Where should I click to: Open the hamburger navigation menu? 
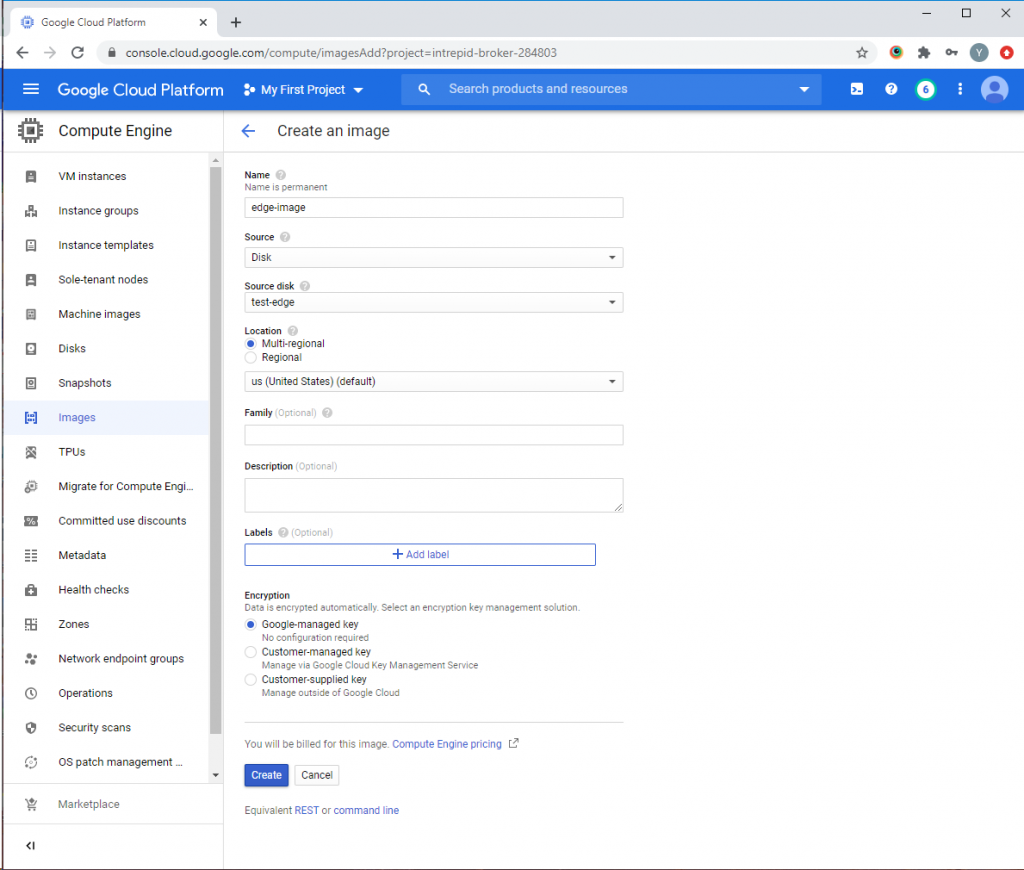tap(31, 89)
